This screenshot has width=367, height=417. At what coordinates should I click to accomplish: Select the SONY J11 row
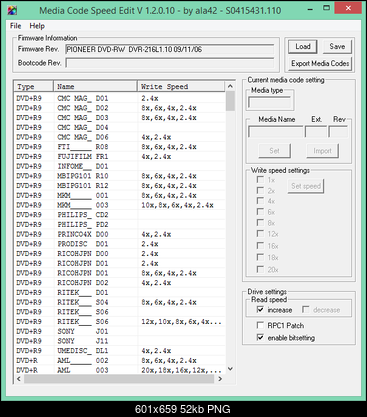coord(120,341)
